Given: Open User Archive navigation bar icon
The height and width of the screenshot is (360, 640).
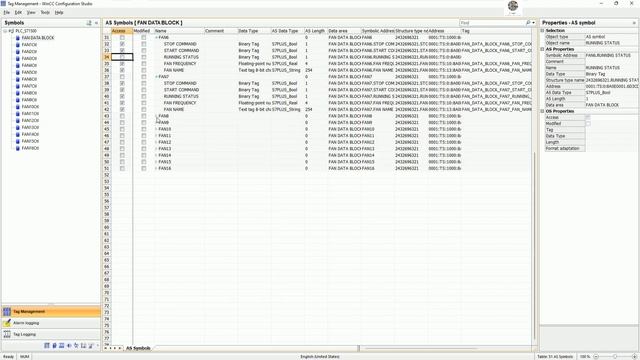Looking at the screenshot, I should click(62, 346).
